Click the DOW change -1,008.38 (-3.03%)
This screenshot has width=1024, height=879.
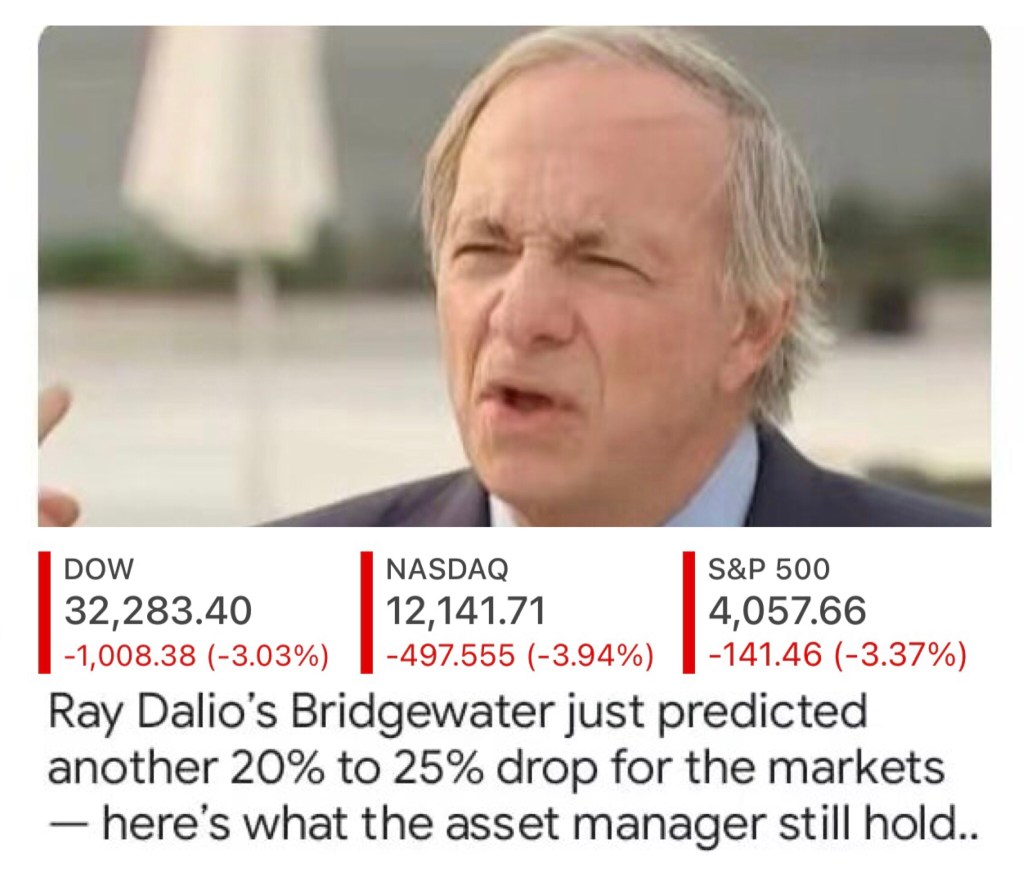click(x=196, y=657)
